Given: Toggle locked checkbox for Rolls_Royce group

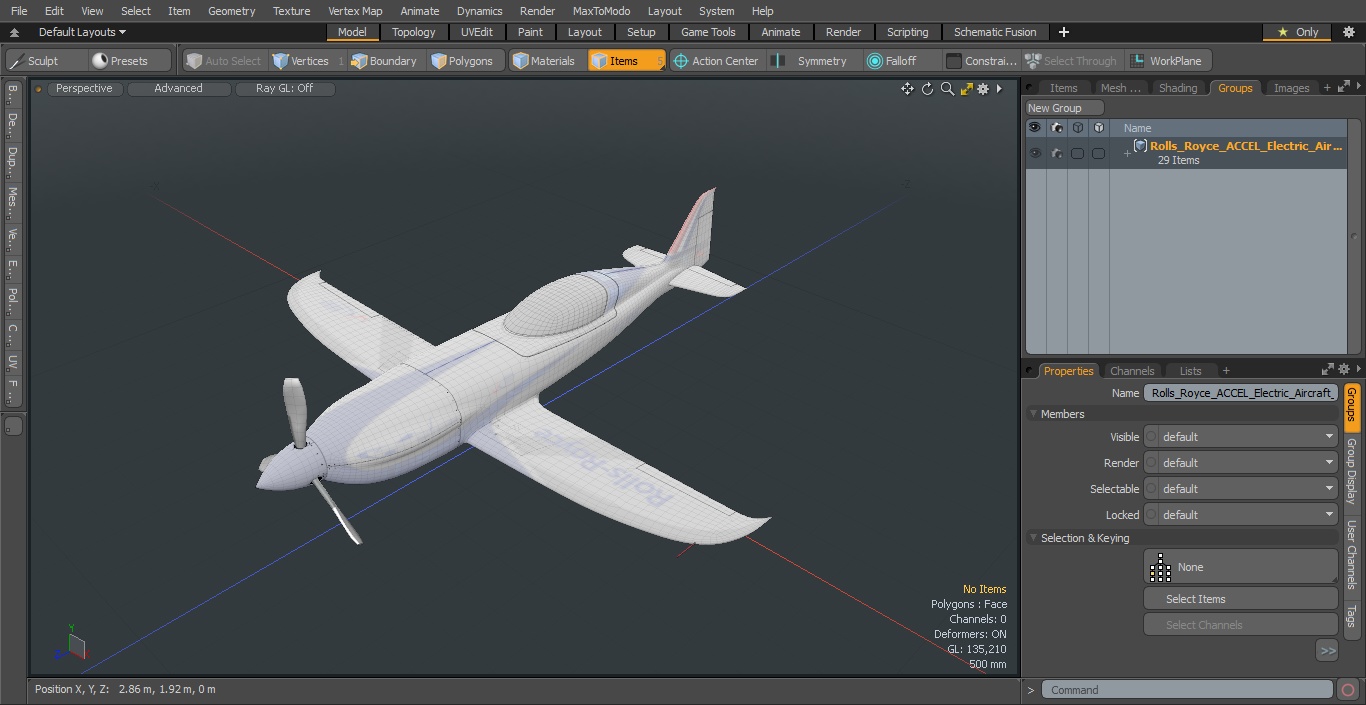Looking at the screenshot, I should [1098, 153].
